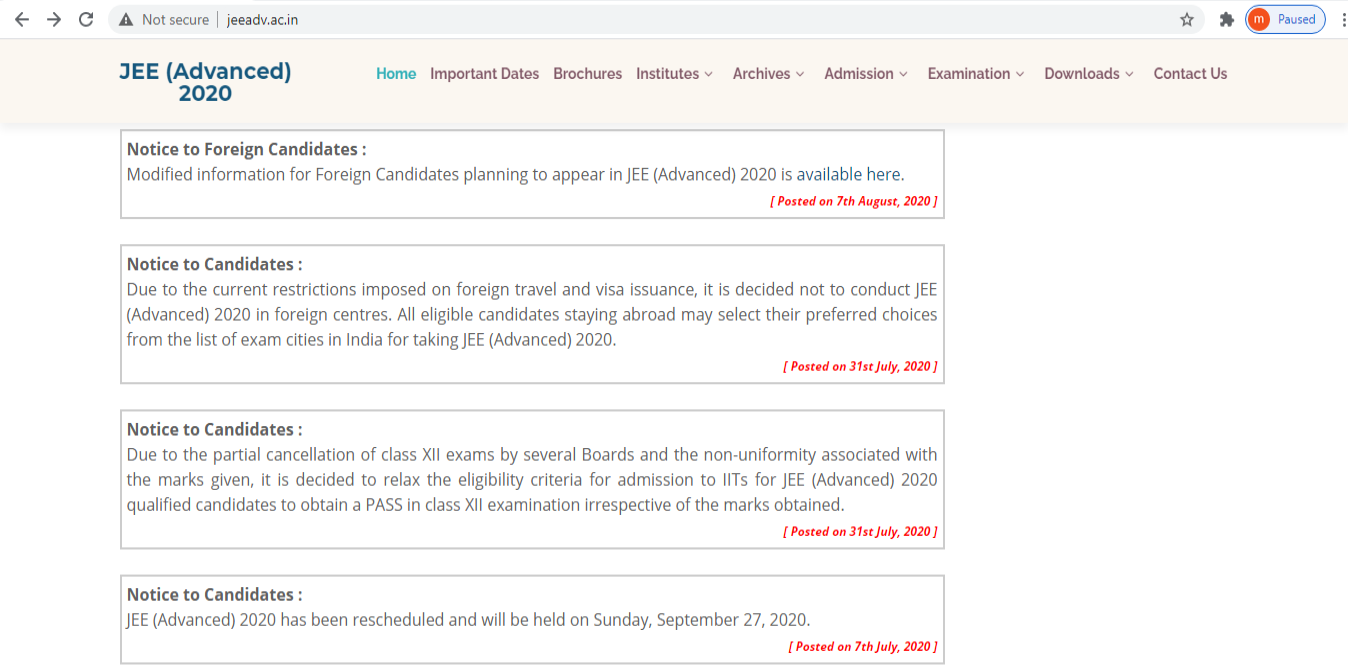Image resolution: width=1348 pixels, height=667 pixels.
Task: Reload the jeeadv.ac.in page
Action: tap(85, 18)
